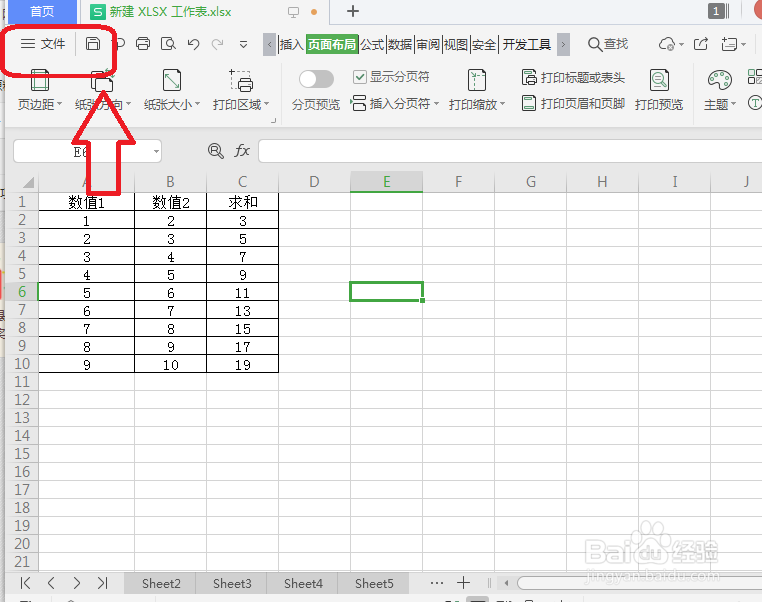Add a new sheet with the plus button
Viewport: 762px width, 602px height.
click(x=463, y=582)
